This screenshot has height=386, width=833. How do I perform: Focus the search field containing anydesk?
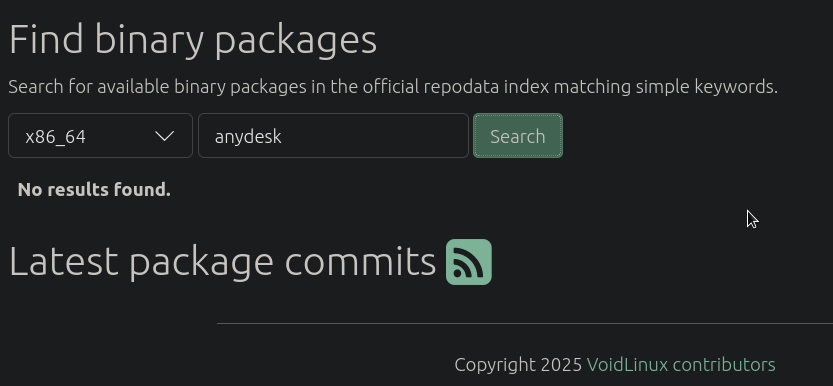click(334, 135)
